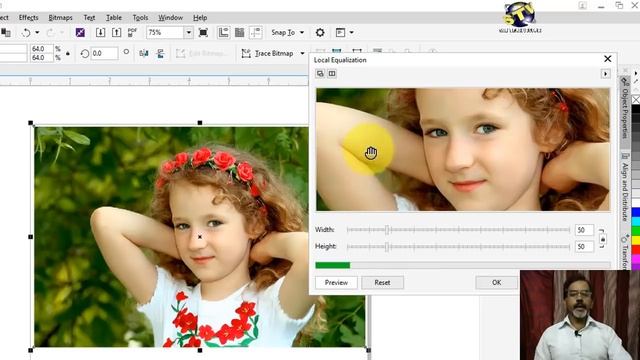Click the 75% zoom level field
The height and width of the screenshot is (360, 640).
[165, 33]
